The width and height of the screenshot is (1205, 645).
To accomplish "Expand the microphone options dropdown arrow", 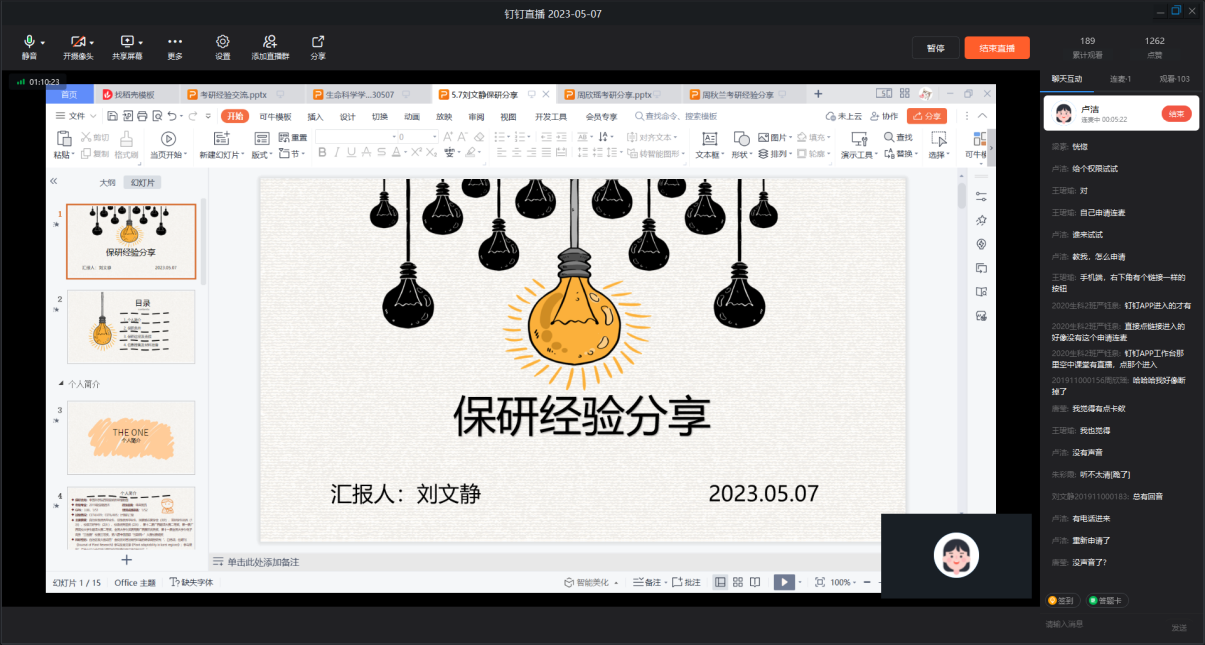I will coord(42,42).
